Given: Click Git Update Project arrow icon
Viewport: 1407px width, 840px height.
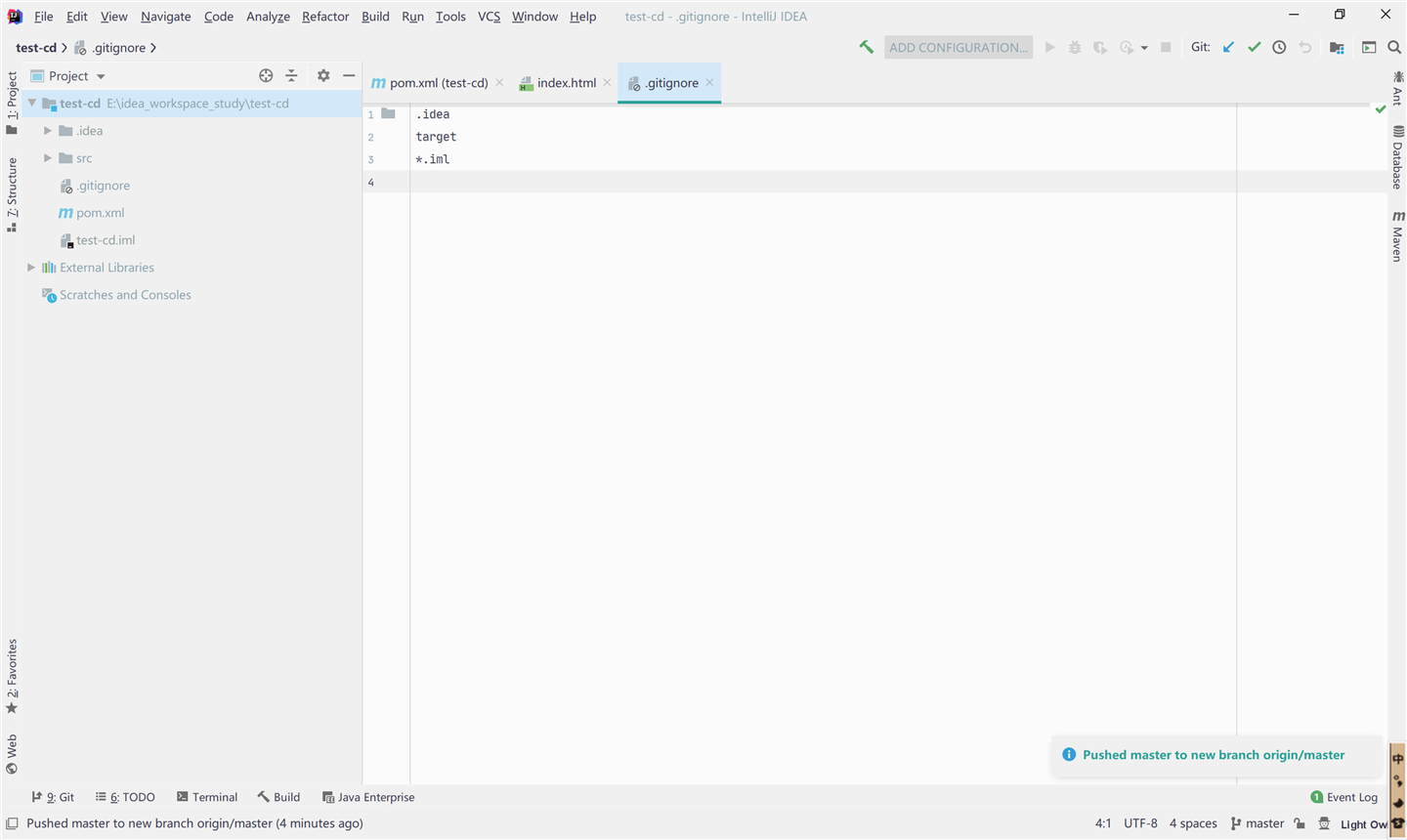Looking at the screenshot, I should [x=1228, y=47].
